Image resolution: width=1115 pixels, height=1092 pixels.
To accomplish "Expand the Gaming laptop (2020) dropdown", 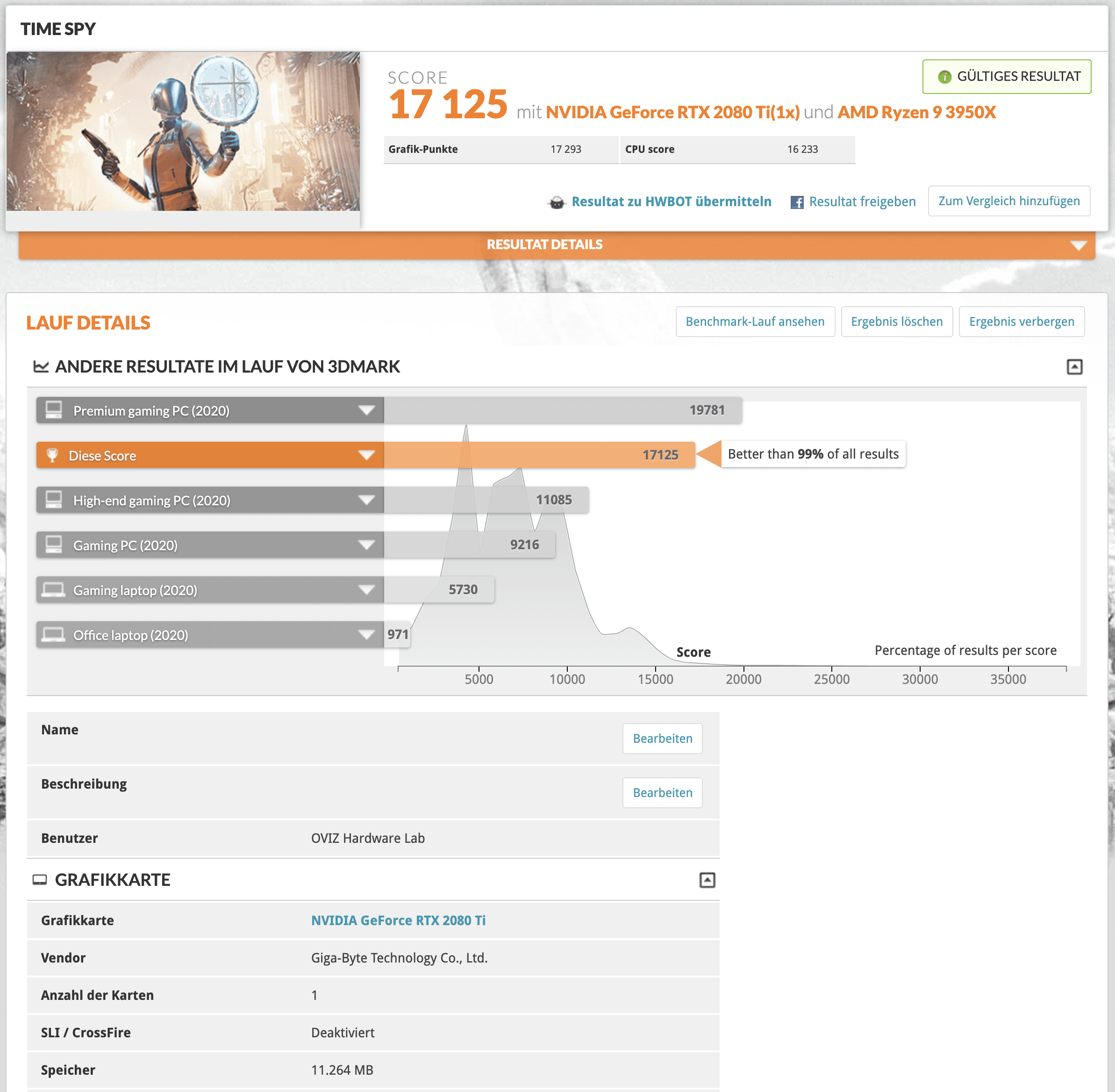I will [366, 589].
